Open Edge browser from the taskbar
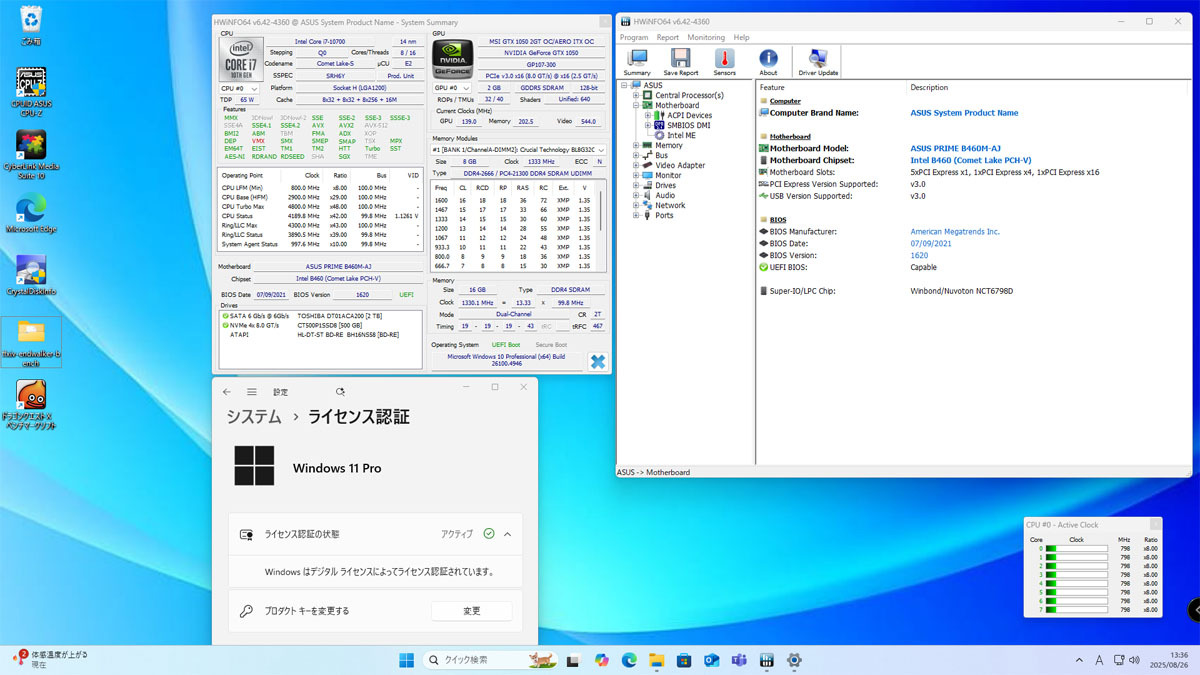This screenshot has width=1200, height=675. pyautogui.click(x=629, y=660)
